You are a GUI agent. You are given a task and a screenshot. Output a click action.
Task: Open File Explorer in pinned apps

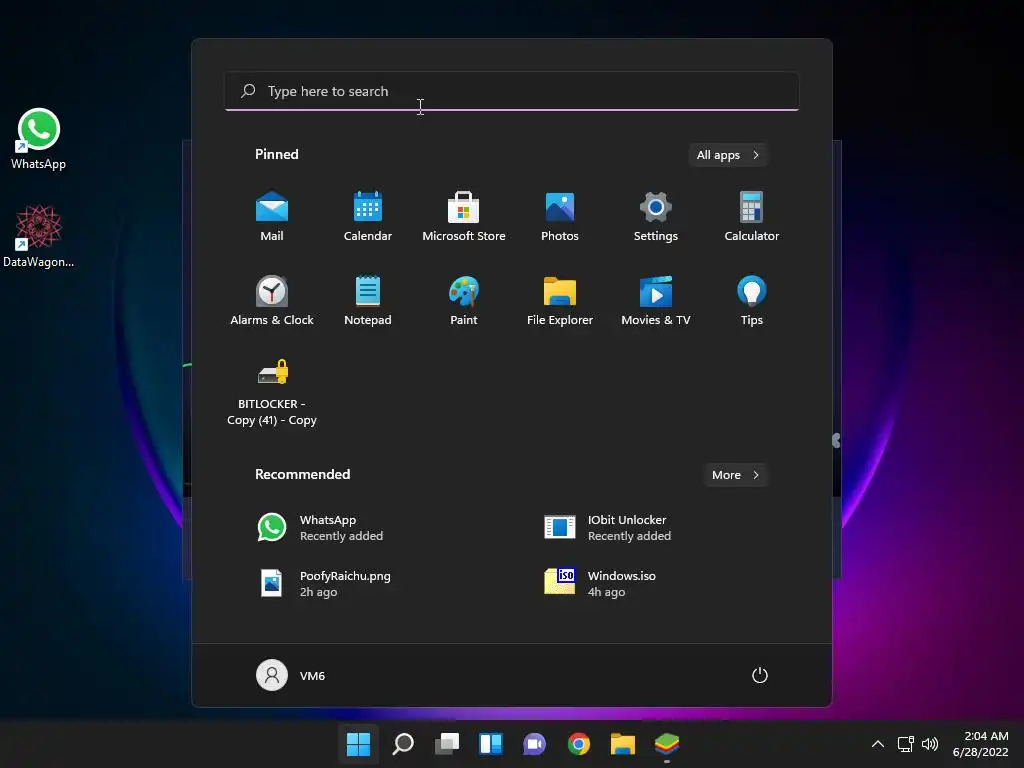click(x=560, y=301)
